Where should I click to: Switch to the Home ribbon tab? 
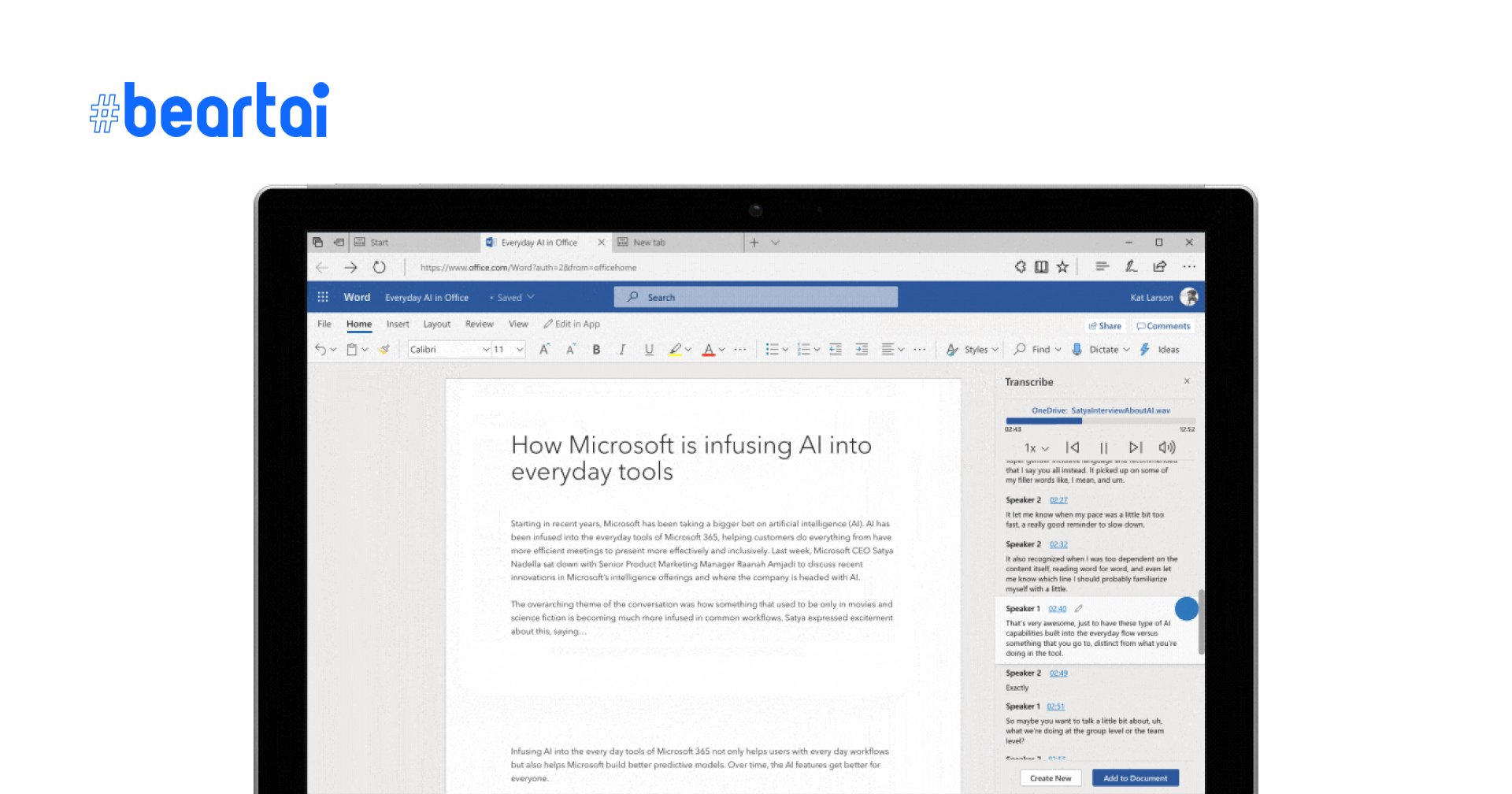(359, 324)
